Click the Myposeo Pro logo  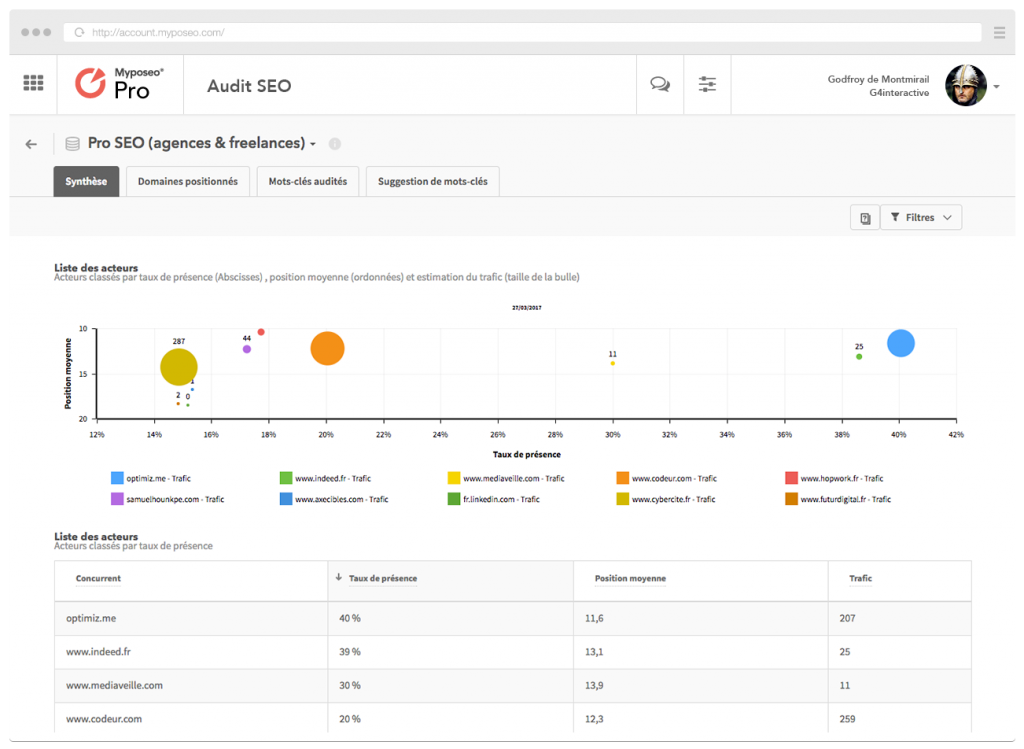119,84
